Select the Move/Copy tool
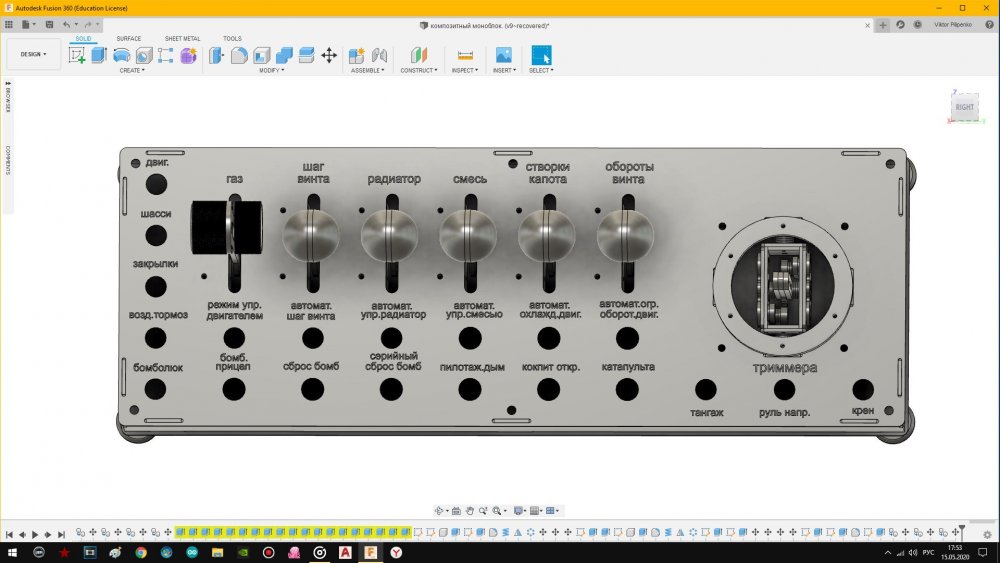 [329, 55]
